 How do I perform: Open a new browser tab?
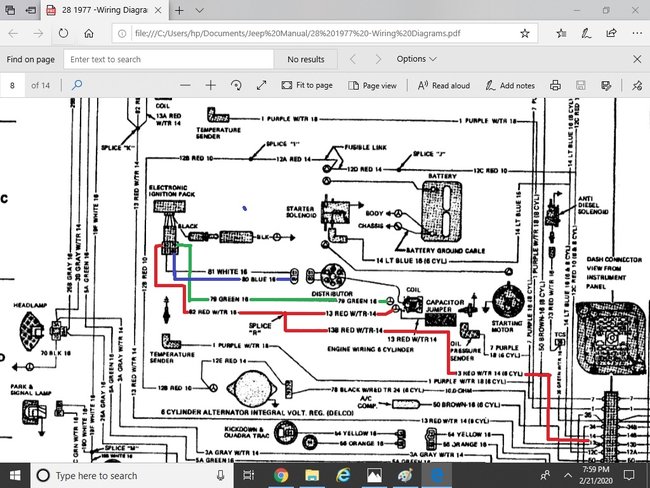click(180, 9)
